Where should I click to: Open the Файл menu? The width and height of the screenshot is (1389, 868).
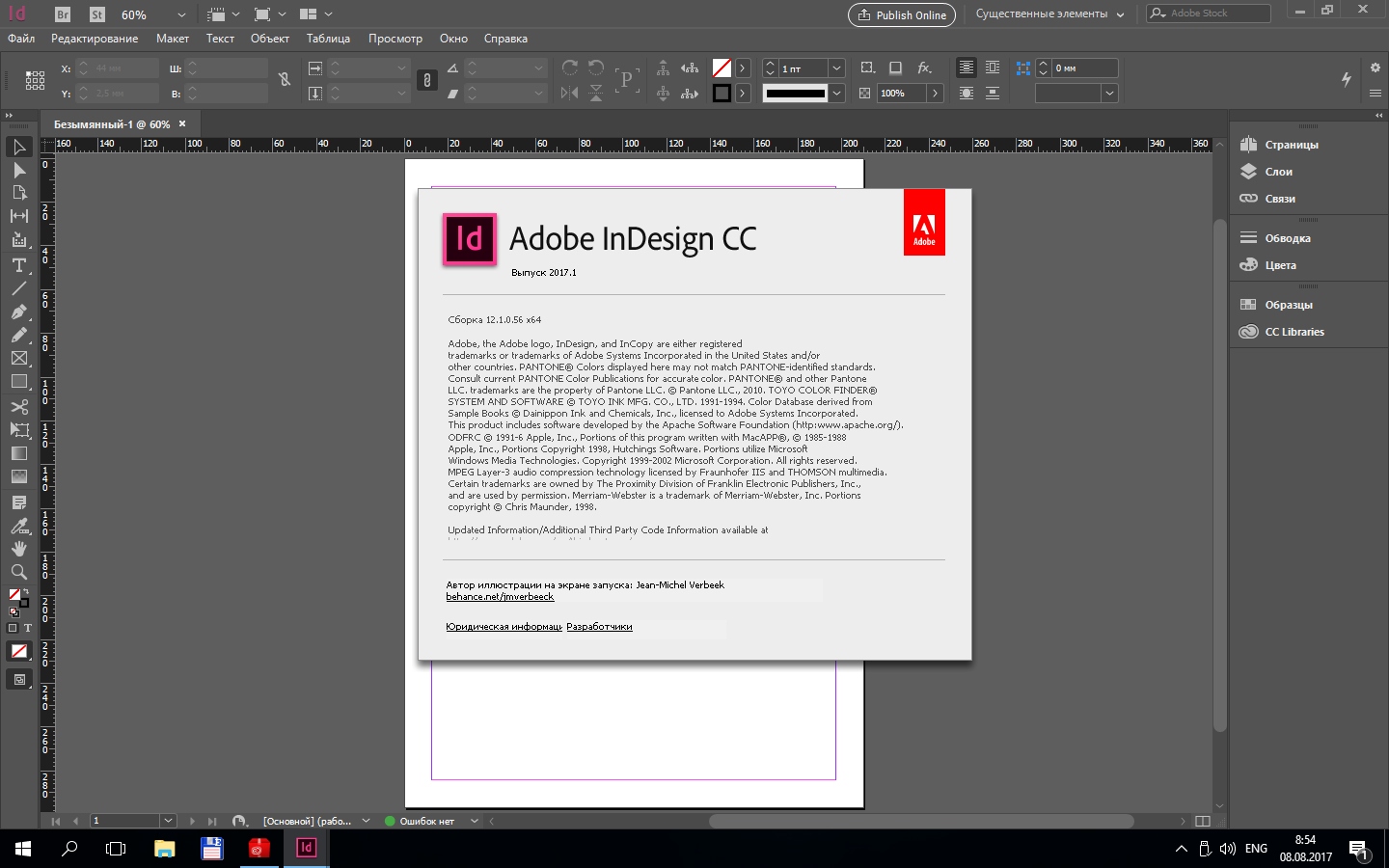pyautogui.click(x=21, y=39)
